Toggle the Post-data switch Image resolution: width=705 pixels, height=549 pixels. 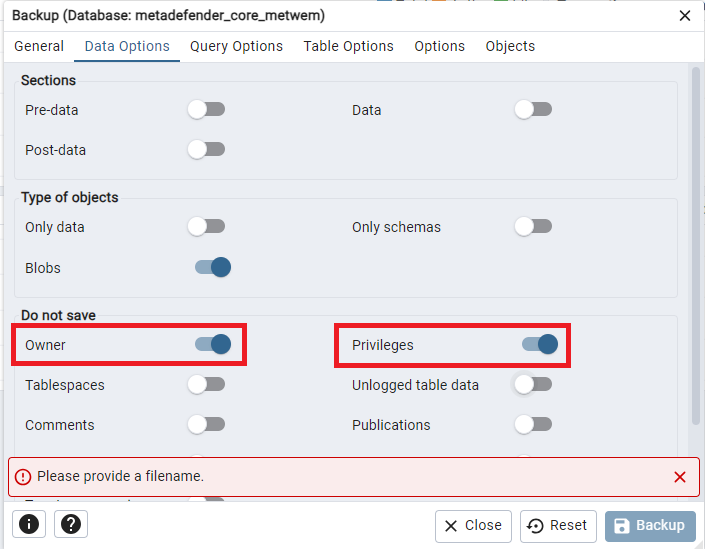click(x=206, y=150)
